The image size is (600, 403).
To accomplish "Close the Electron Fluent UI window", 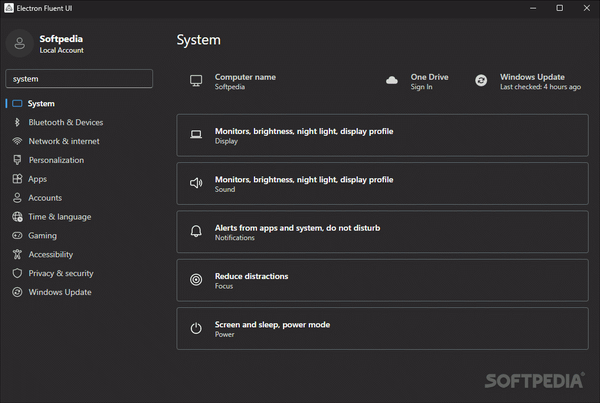I will (587, 8).
